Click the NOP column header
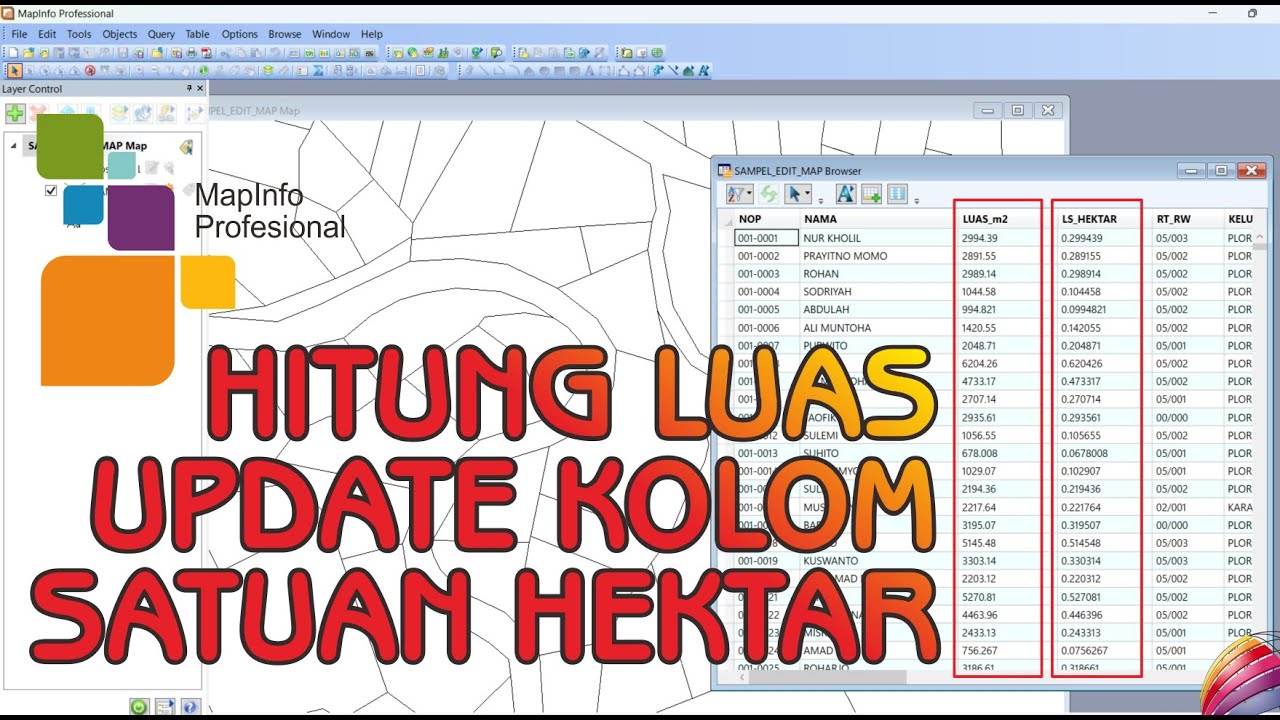The image size is (1280, 720). pyautogui.click(x=766, y=219)
